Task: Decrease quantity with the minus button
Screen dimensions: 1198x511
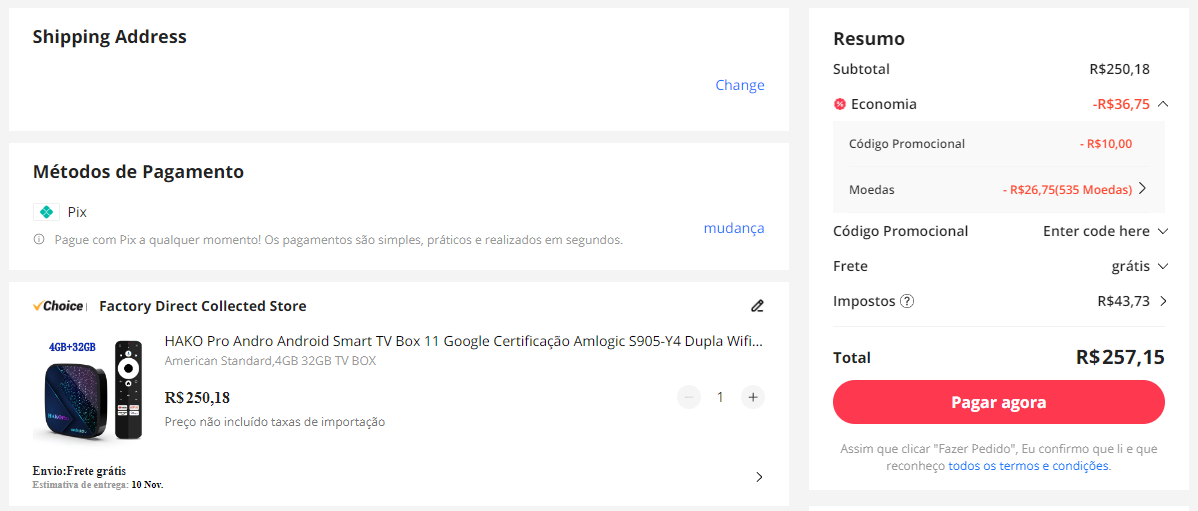Action: pos(688,397)
